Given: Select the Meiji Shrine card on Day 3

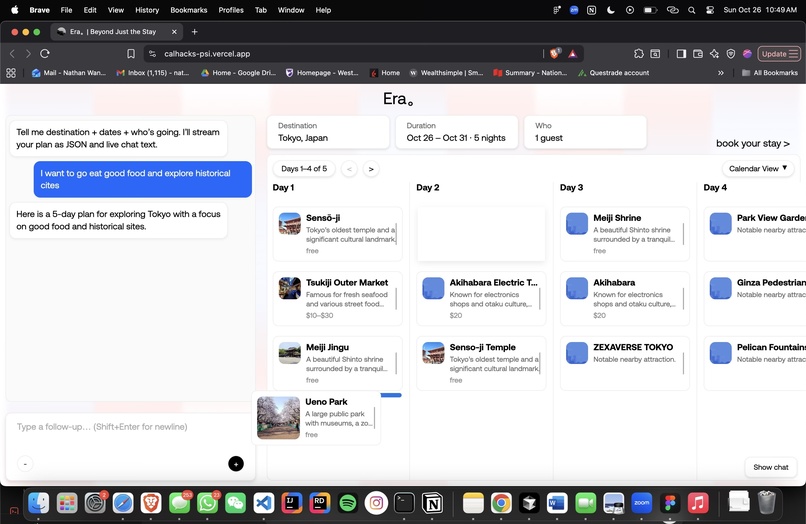Looking at the screenshot, I should 625,234.
